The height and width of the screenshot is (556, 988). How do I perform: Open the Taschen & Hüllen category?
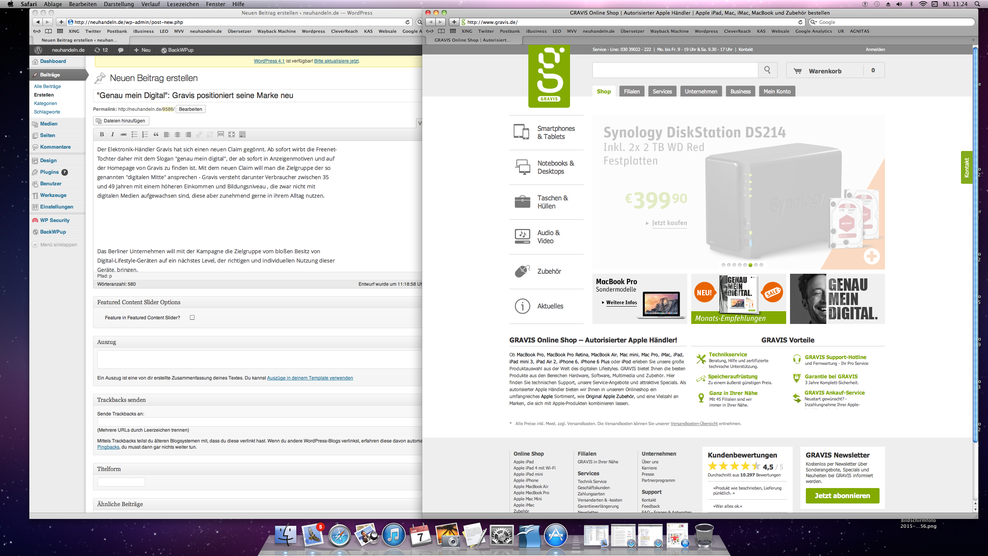tap(546, 202)
